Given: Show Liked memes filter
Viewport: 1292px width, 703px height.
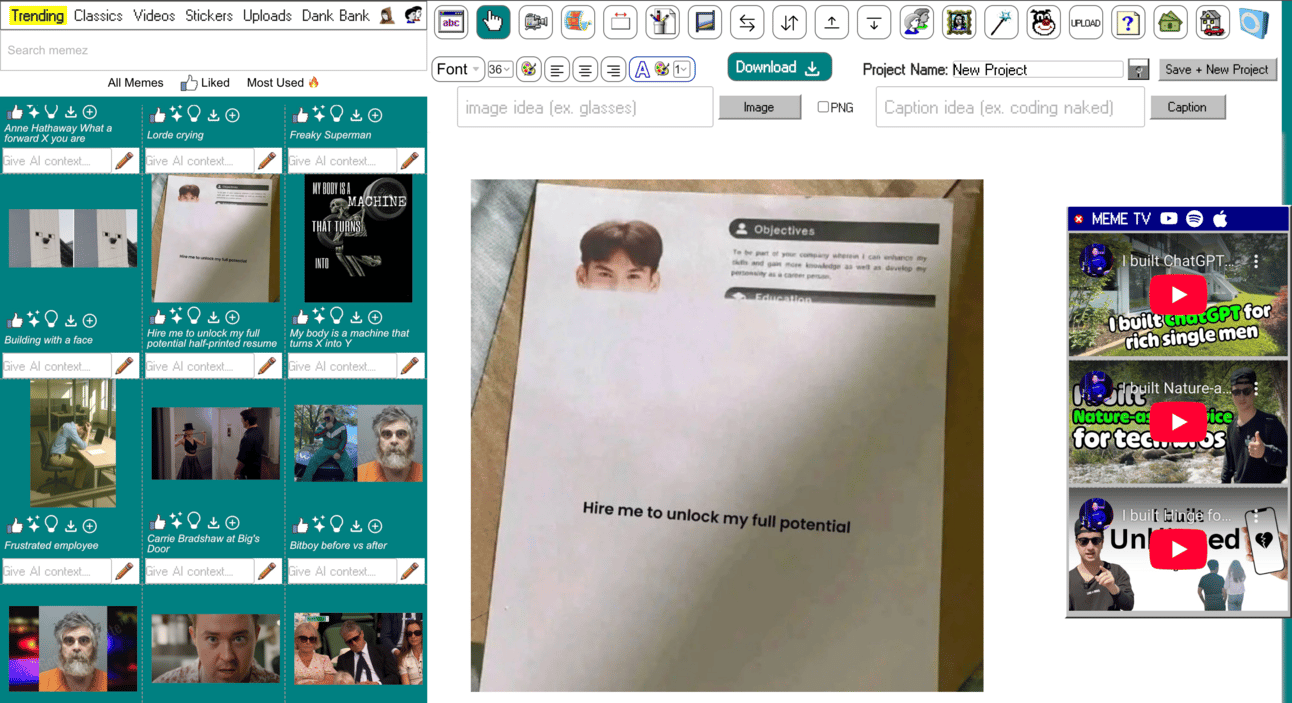Looking at the screenshot, I should click(205, 83).
